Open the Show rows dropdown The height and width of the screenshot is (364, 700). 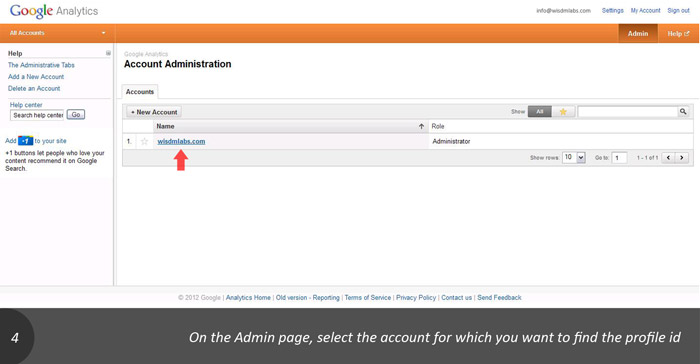point(574,157)
